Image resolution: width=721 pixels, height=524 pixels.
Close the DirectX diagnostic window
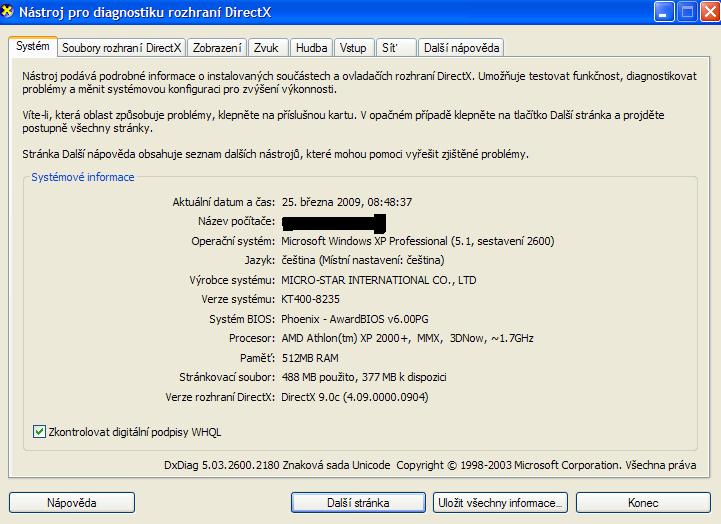point(710,11)
